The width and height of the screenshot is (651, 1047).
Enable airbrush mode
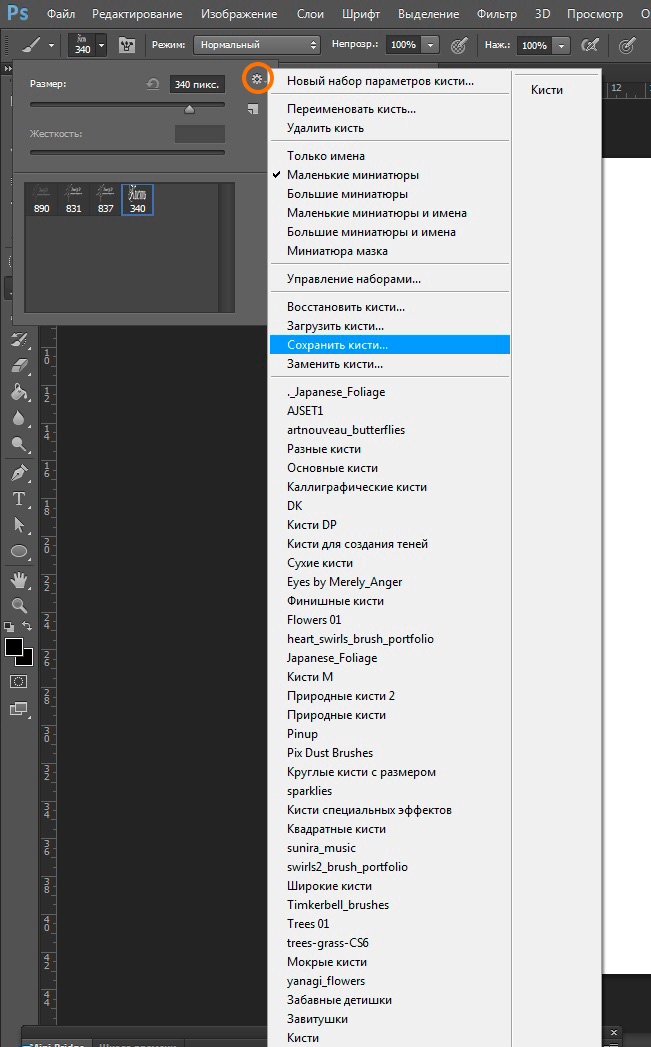[590, 45]
